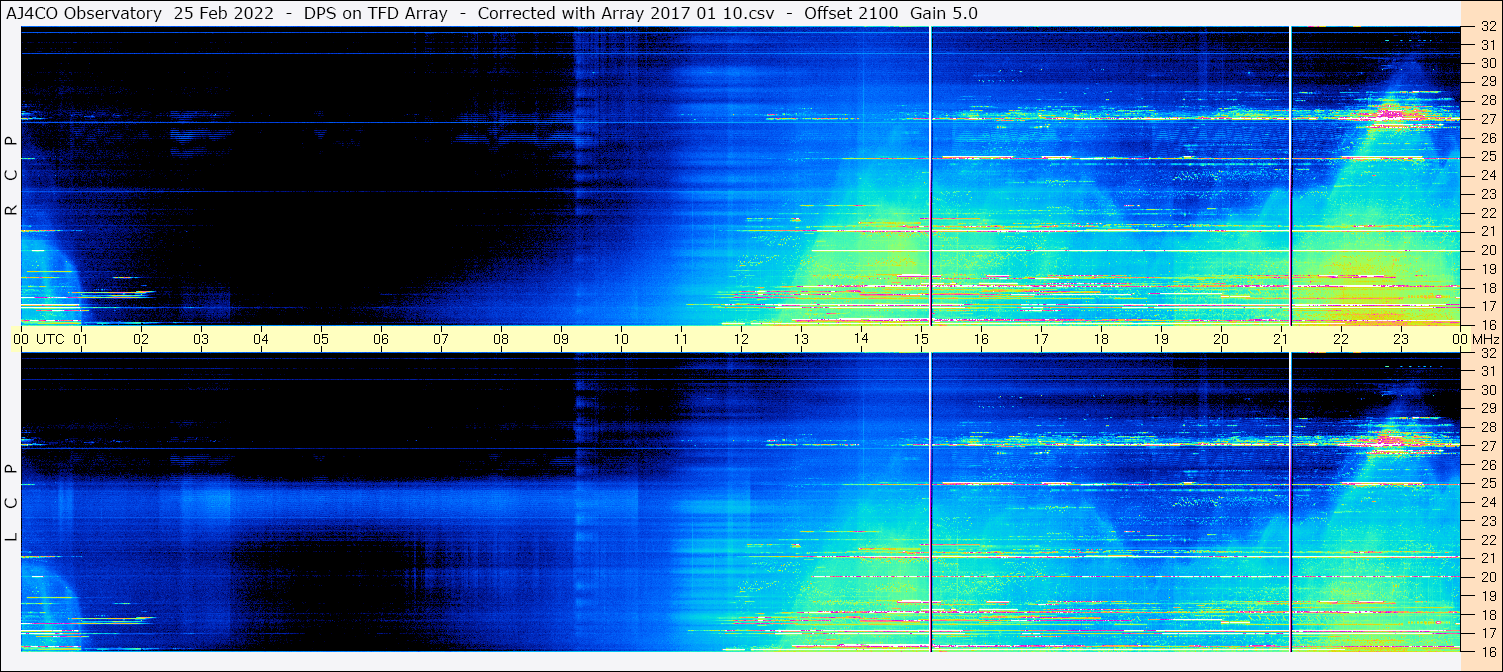
Task: Select hour label "12" on UTC axis
Action: [x=741, y=339]
